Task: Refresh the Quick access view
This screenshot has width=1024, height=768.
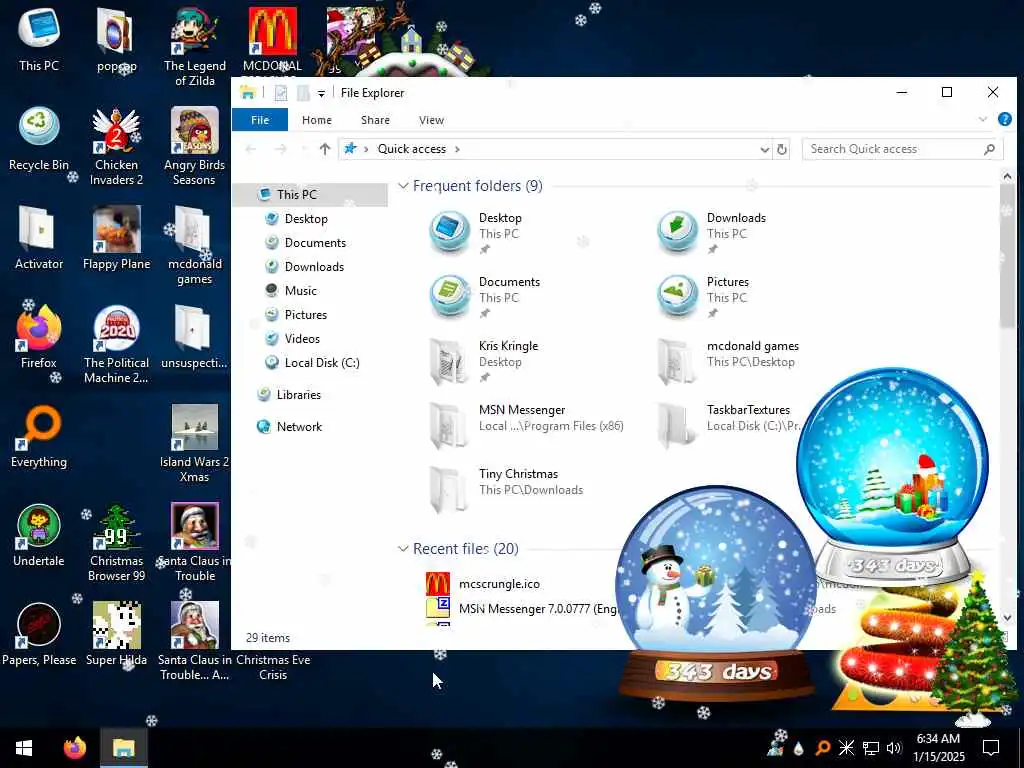Action: coord(782,150)
